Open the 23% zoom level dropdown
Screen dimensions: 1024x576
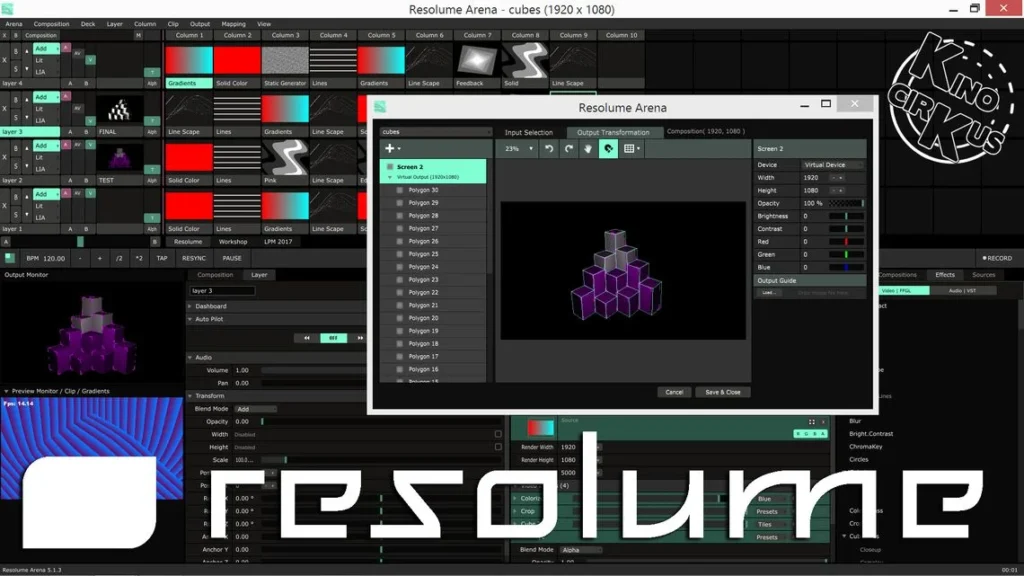(x=517, y=148)
